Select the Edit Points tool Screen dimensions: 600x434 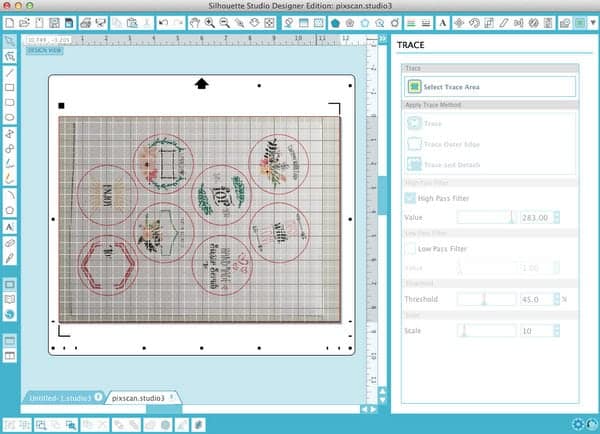tap(10, 57)
